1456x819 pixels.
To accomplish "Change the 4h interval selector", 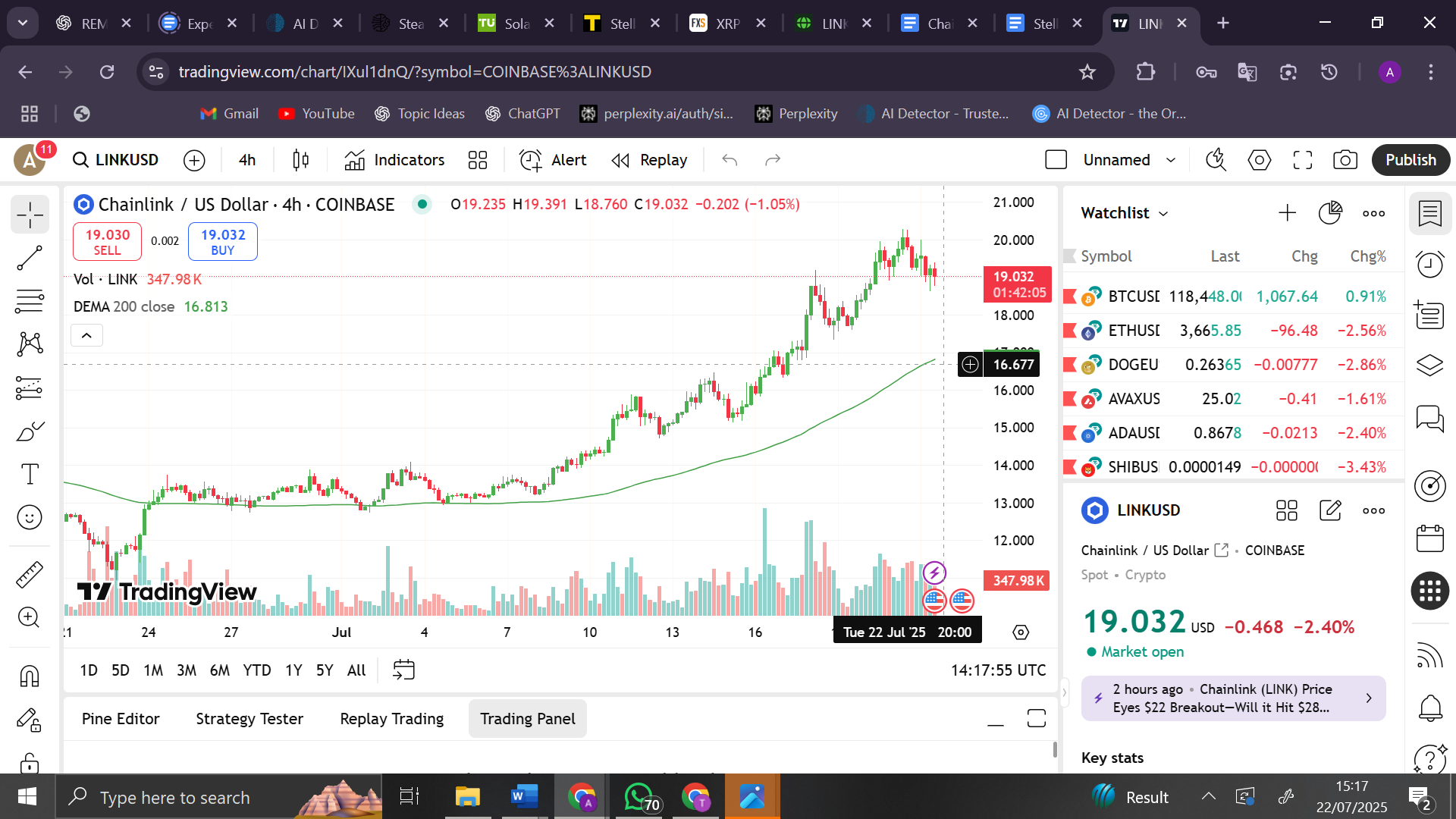I will tap(247, 160).
